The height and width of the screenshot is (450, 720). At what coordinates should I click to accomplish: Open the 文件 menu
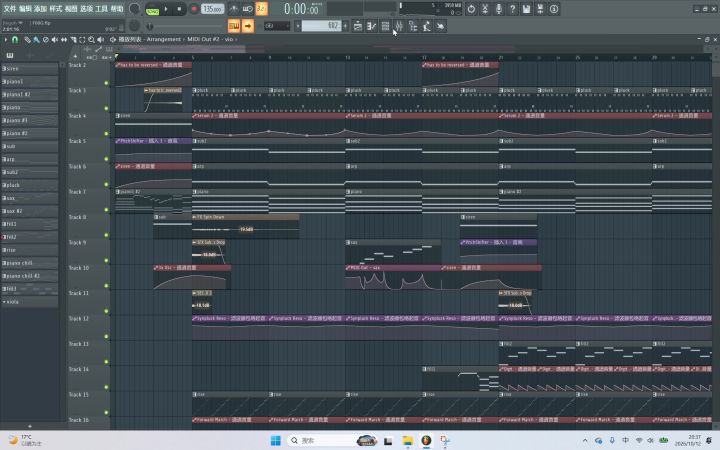[x=10, y=8]
